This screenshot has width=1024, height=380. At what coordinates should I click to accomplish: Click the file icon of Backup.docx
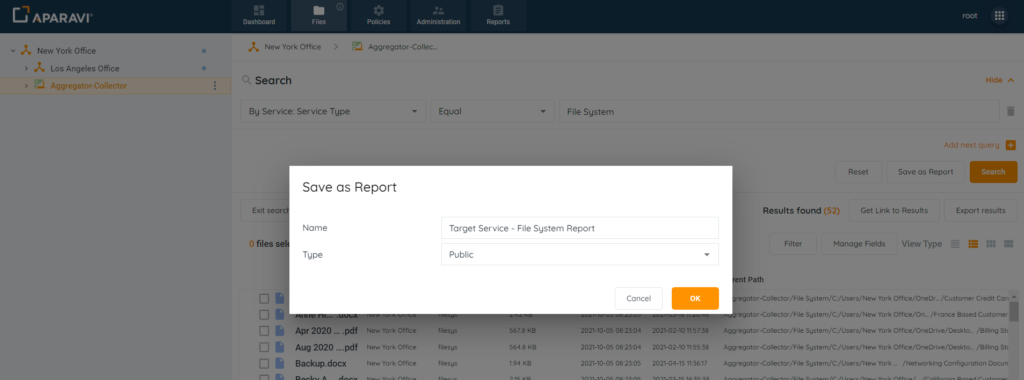coord(280,363)
